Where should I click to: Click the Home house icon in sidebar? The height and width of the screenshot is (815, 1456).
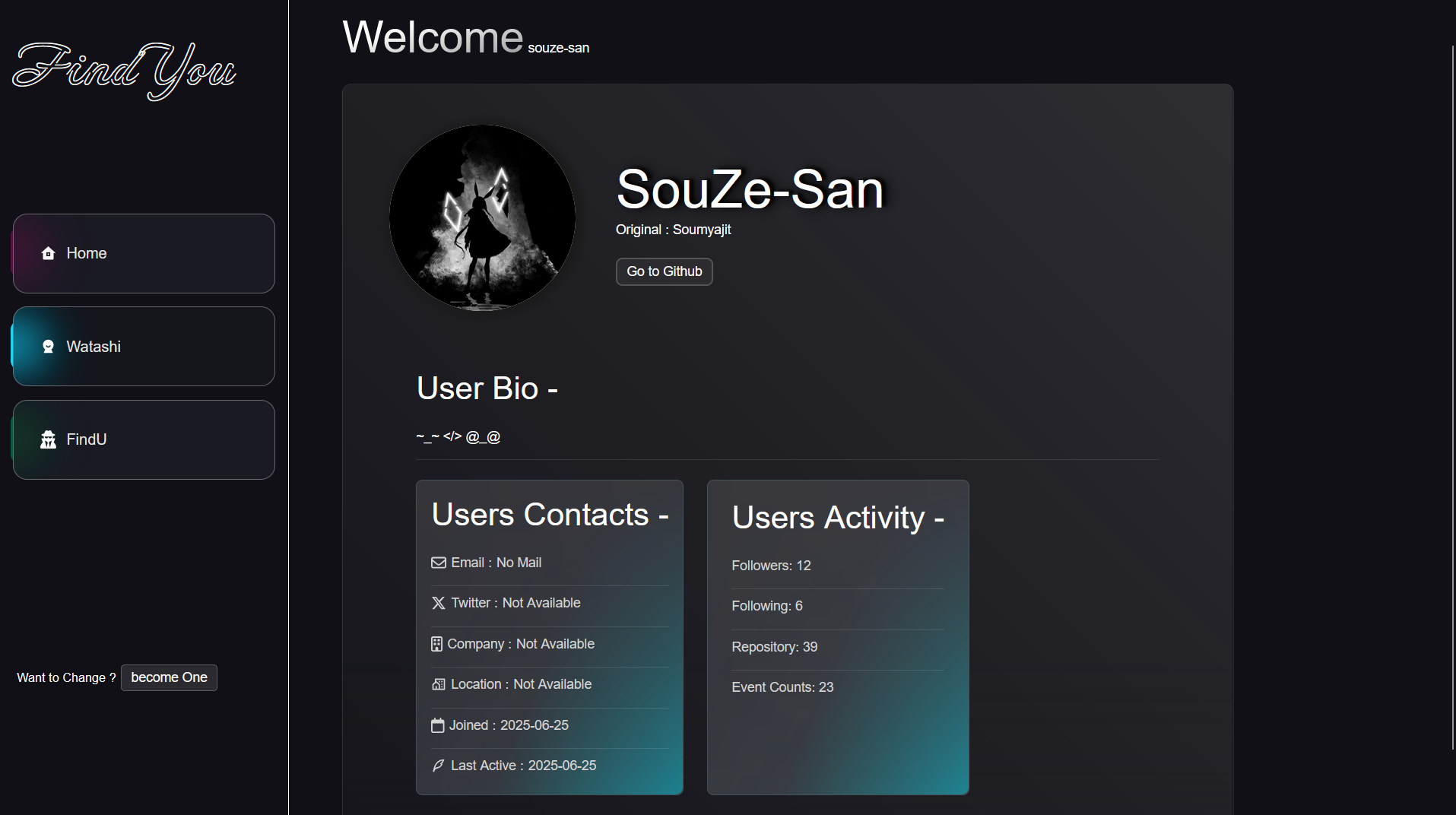[48, 253]
